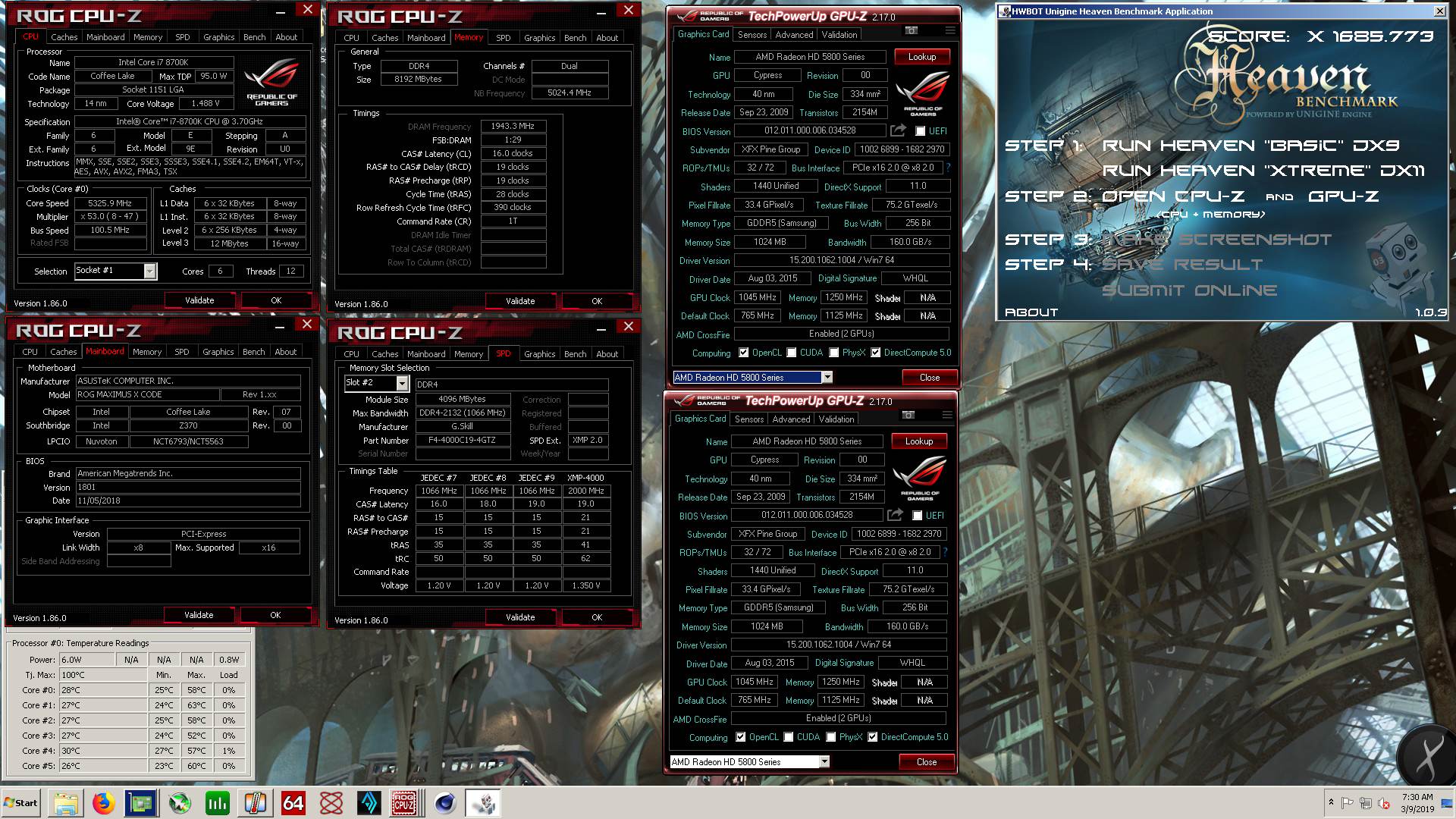Screen dimensions: 1456x819
Task: Toggle PhysX checkbox in lower GPU-Z window
Action: 831,737
